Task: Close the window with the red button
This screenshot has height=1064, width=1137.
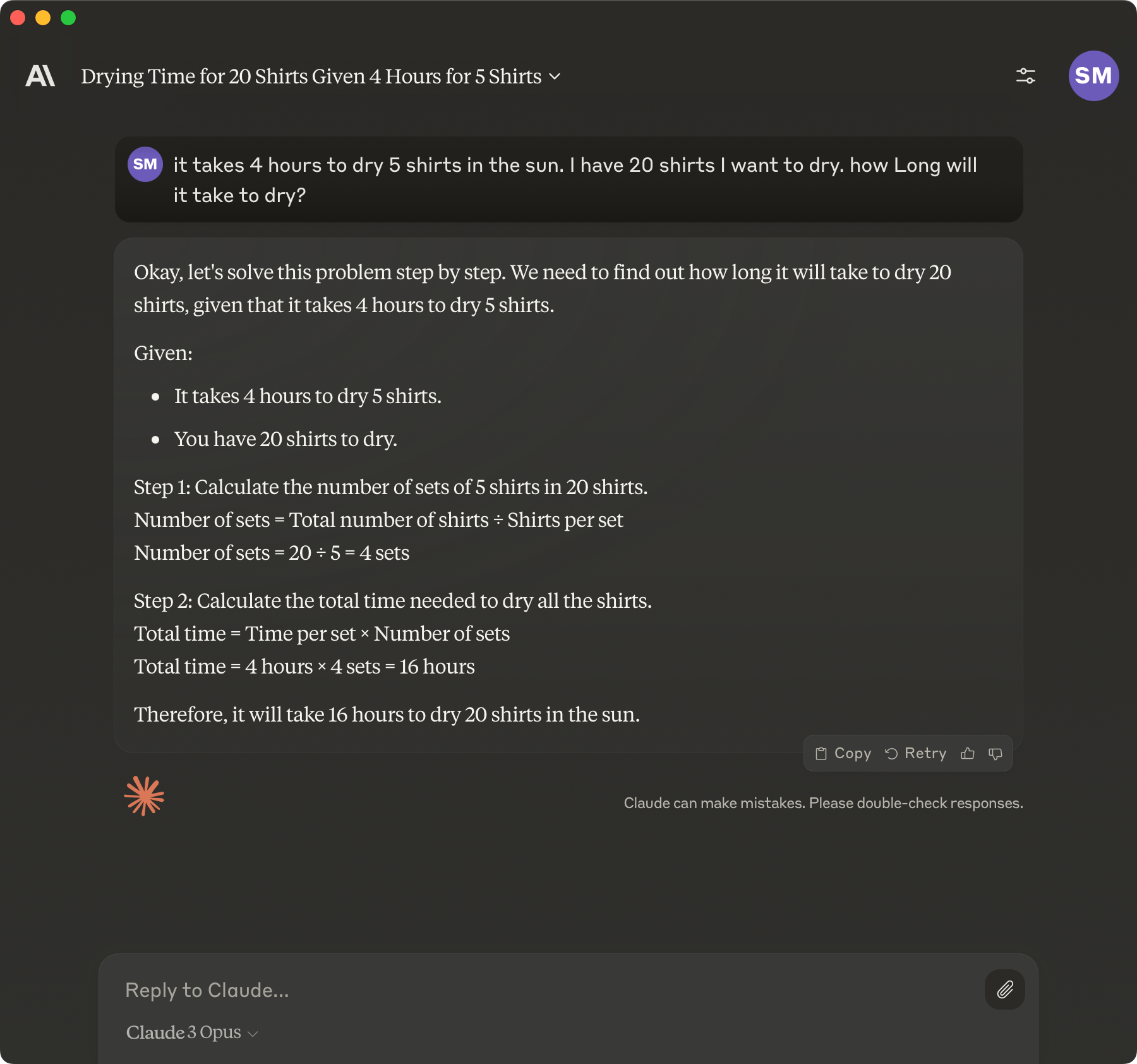Action: pyautogui.click(x=18, y=18)
